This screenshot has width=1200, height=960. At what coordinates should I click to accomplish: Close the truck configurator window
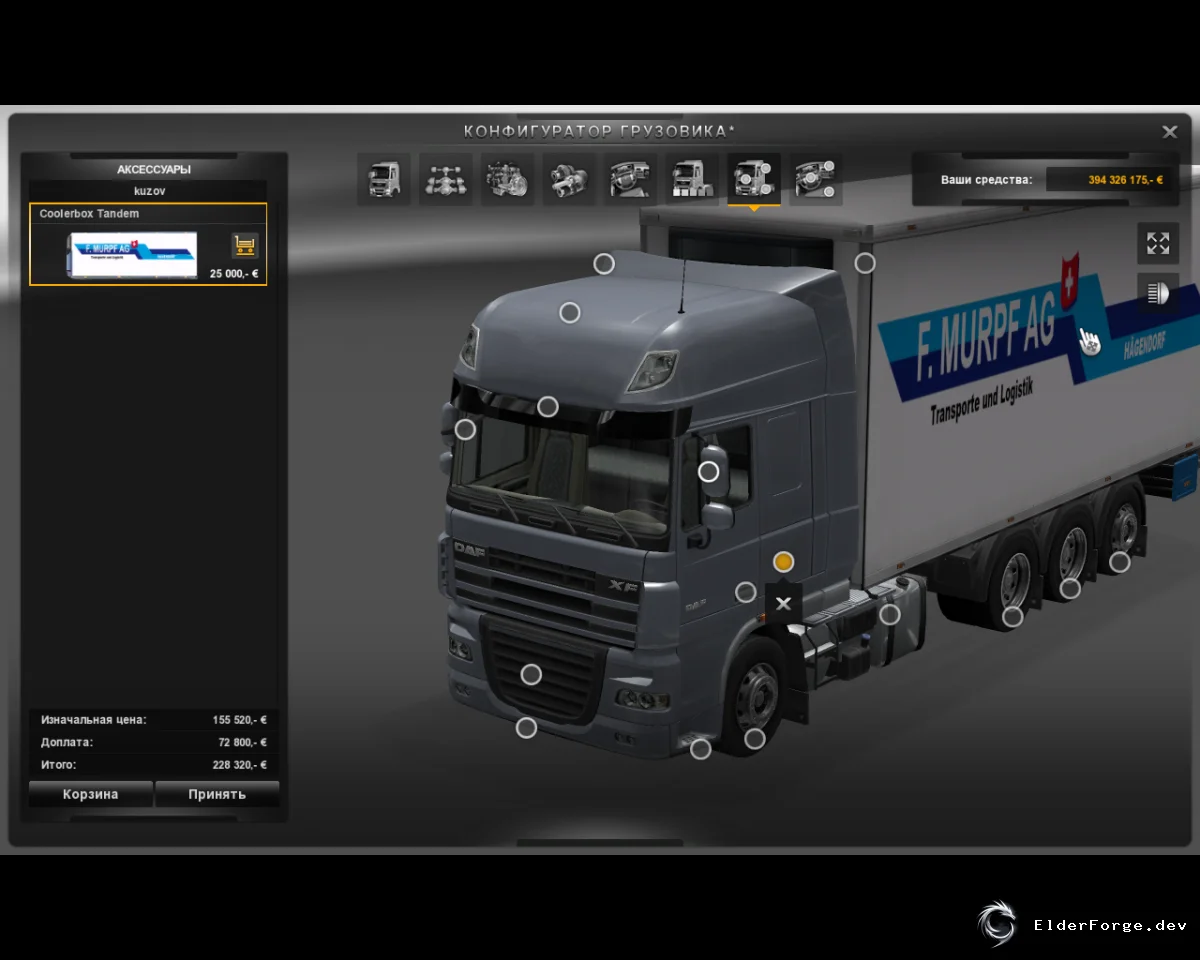1169,132
